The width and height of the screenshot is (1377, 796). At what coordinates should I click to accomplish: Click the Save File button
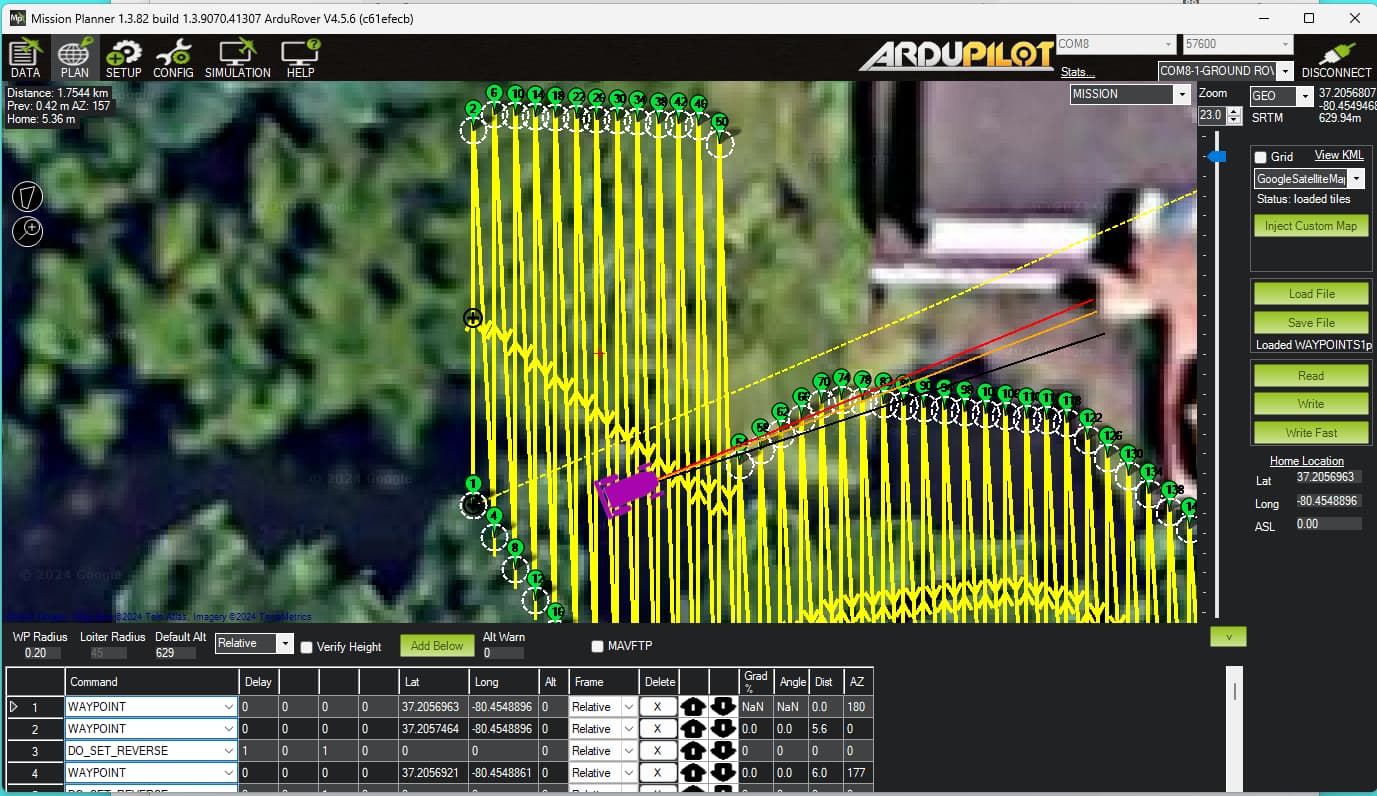[1311, 323]
